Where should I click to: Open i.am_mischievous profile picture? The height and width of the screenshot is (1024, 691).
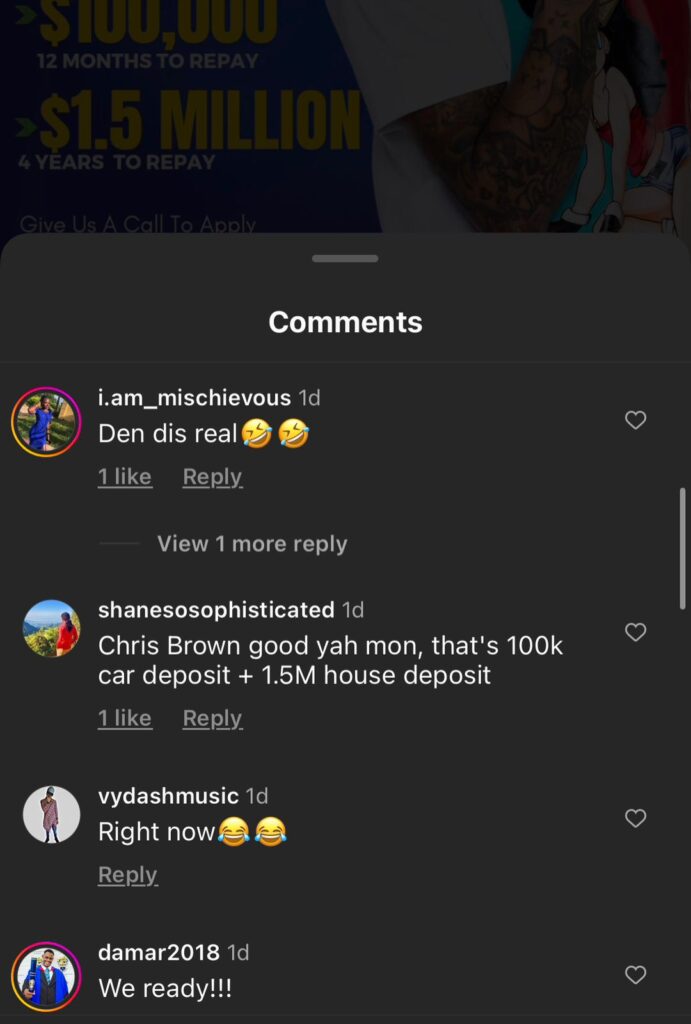pos(46,422)
